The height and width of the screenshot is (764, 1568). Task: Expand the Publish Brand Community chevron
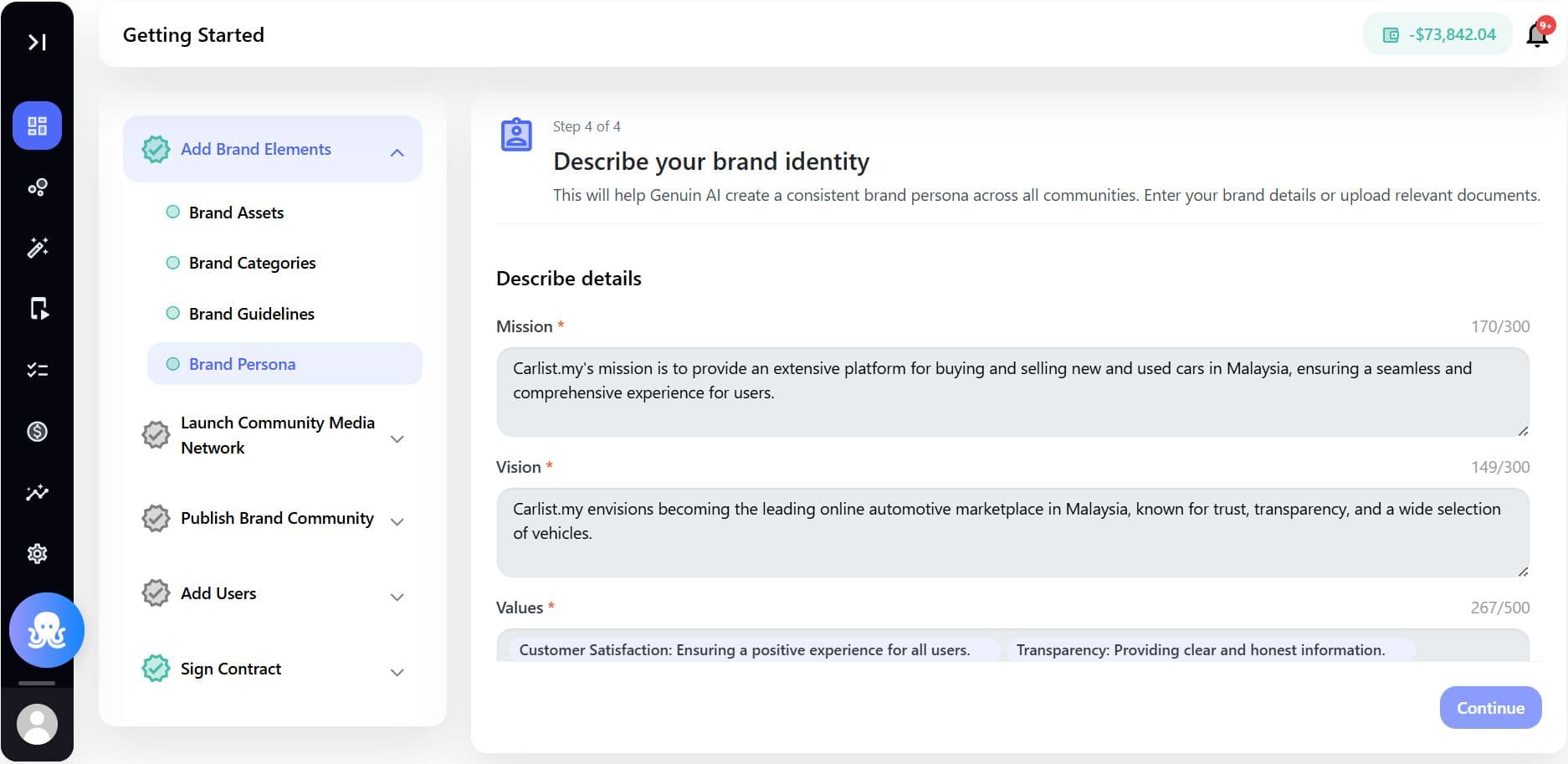(x=397, y=521)
